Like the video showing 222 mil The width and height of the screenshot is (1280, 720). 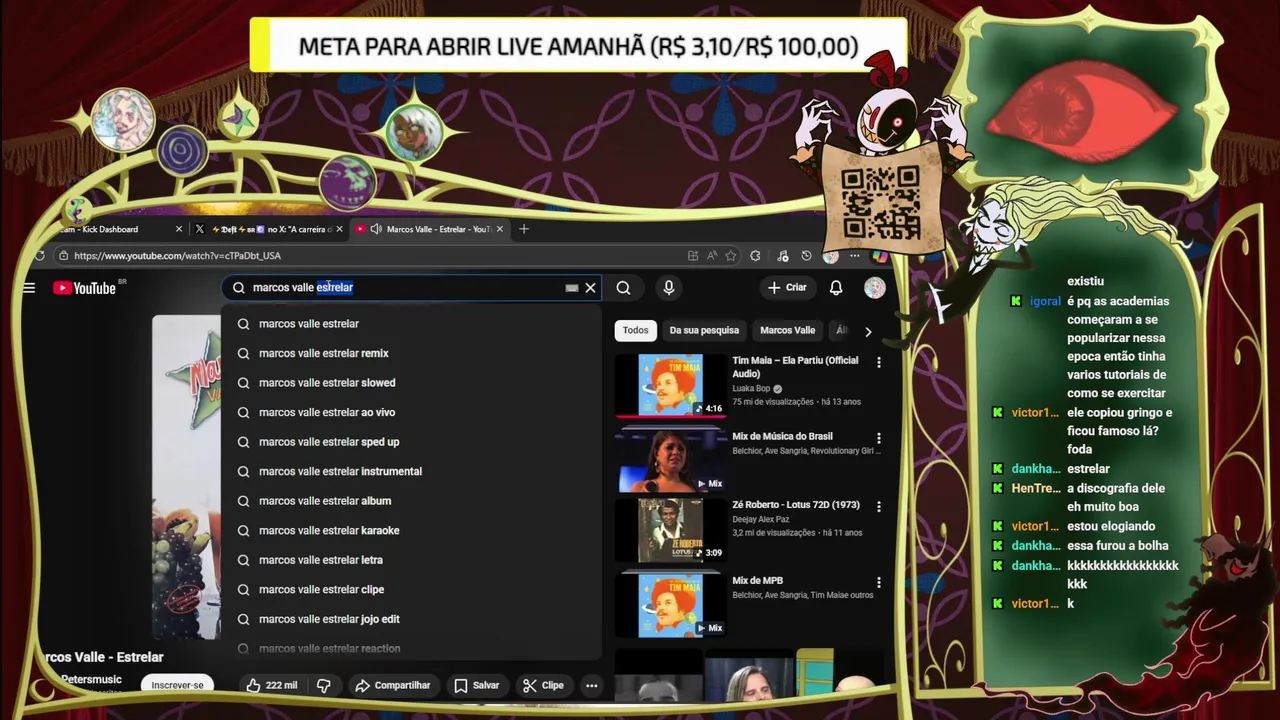pos(272,685)
